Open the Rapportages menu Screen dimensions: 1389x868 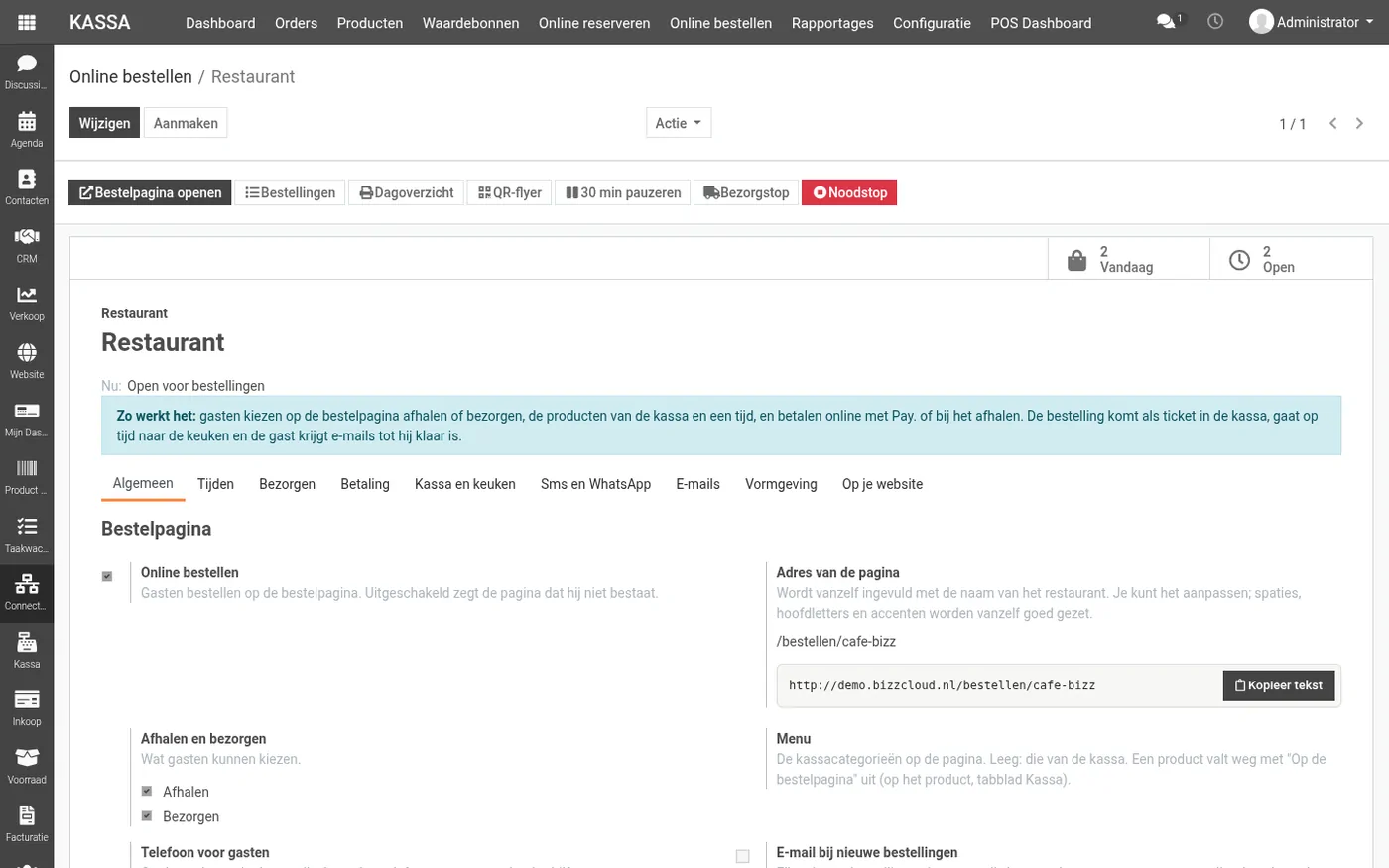[x=832, y=22]
